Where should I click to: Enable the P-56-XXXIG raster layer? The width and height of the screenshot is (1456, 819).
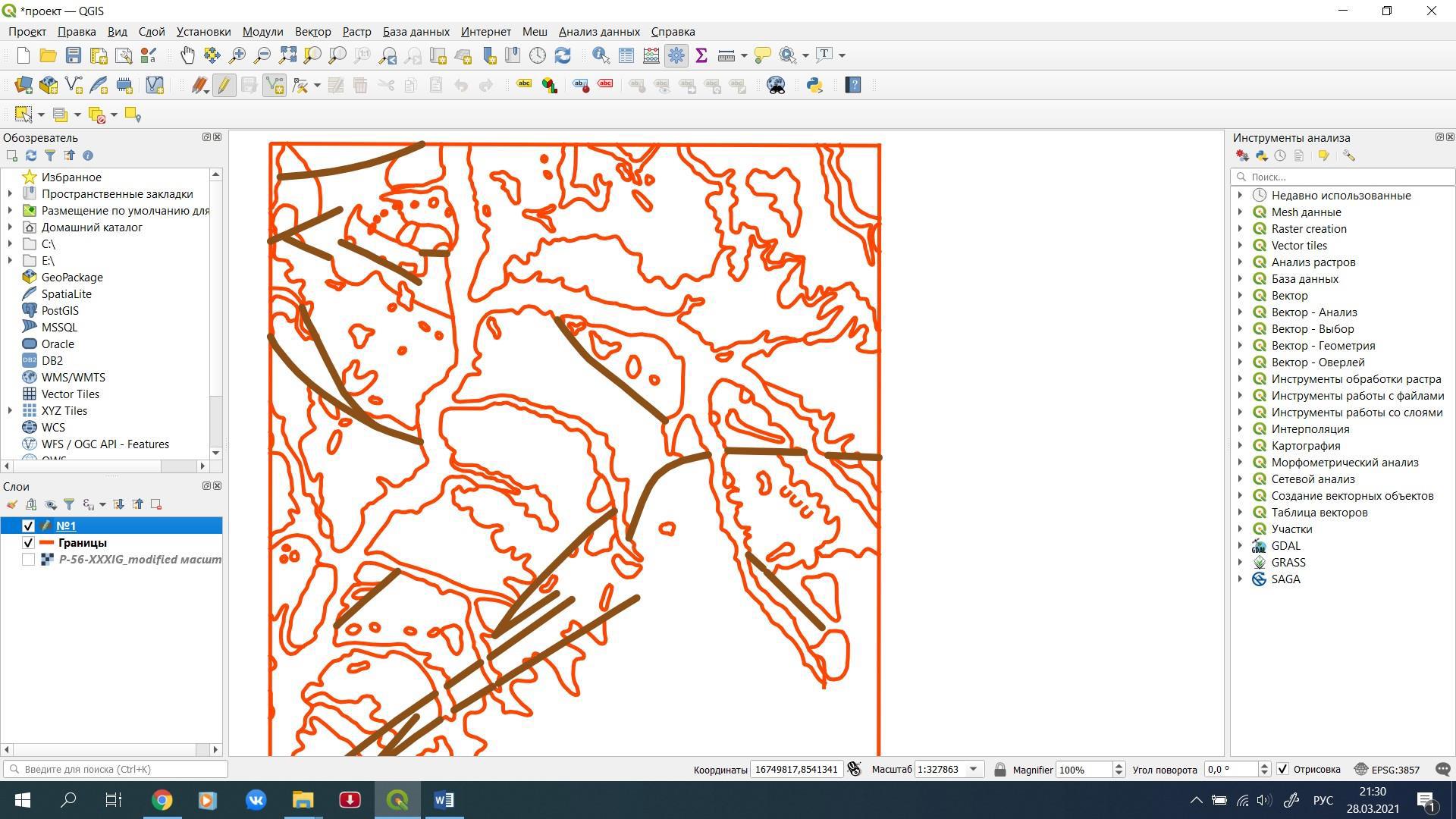pyautogui.click(x=28, y=559)
